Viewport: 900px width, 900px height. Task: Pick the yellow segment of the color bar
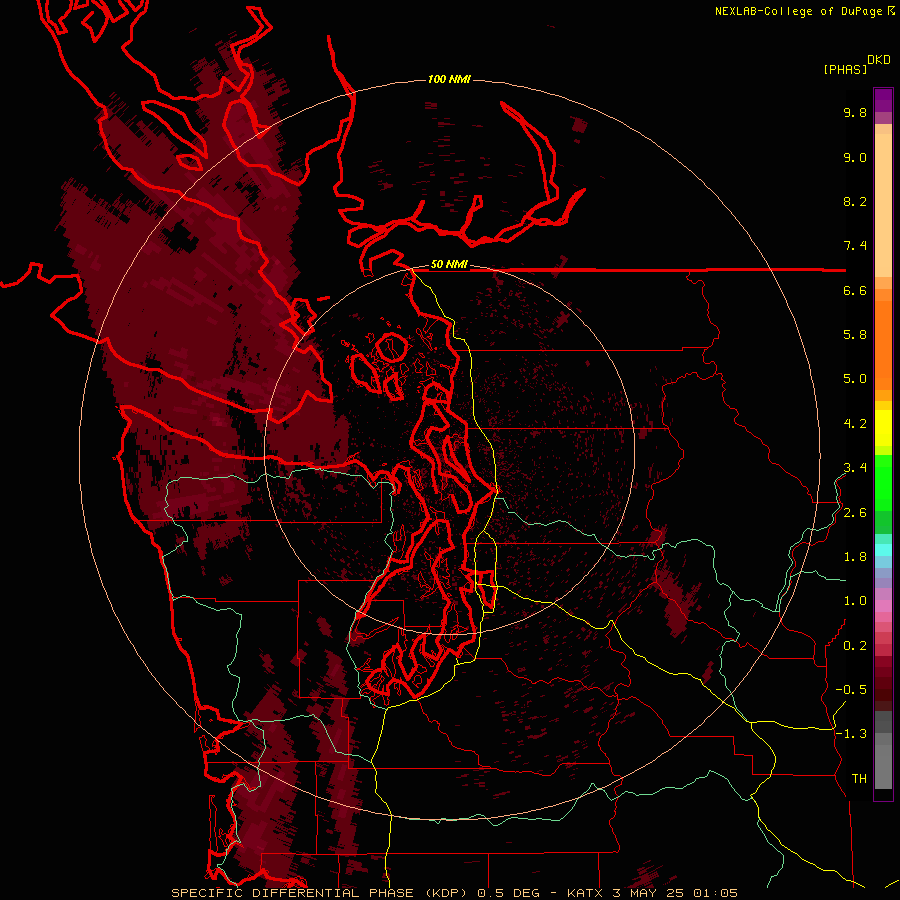coord(883,428)
